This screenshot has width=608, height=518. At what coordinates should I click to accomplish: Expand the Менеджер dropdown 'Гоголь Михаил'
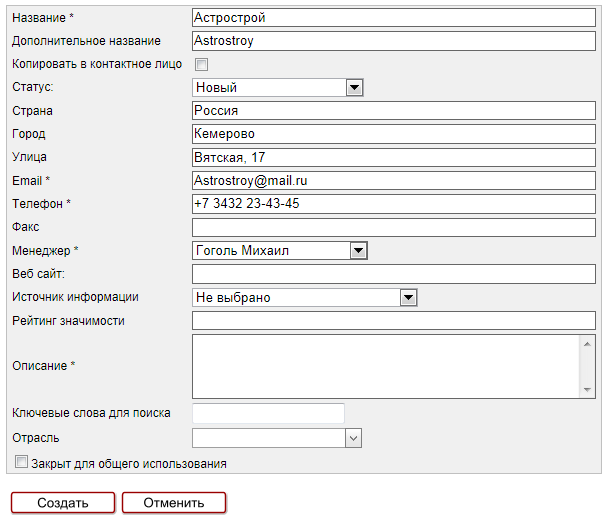pyautogui.click(x=358, y=251)
